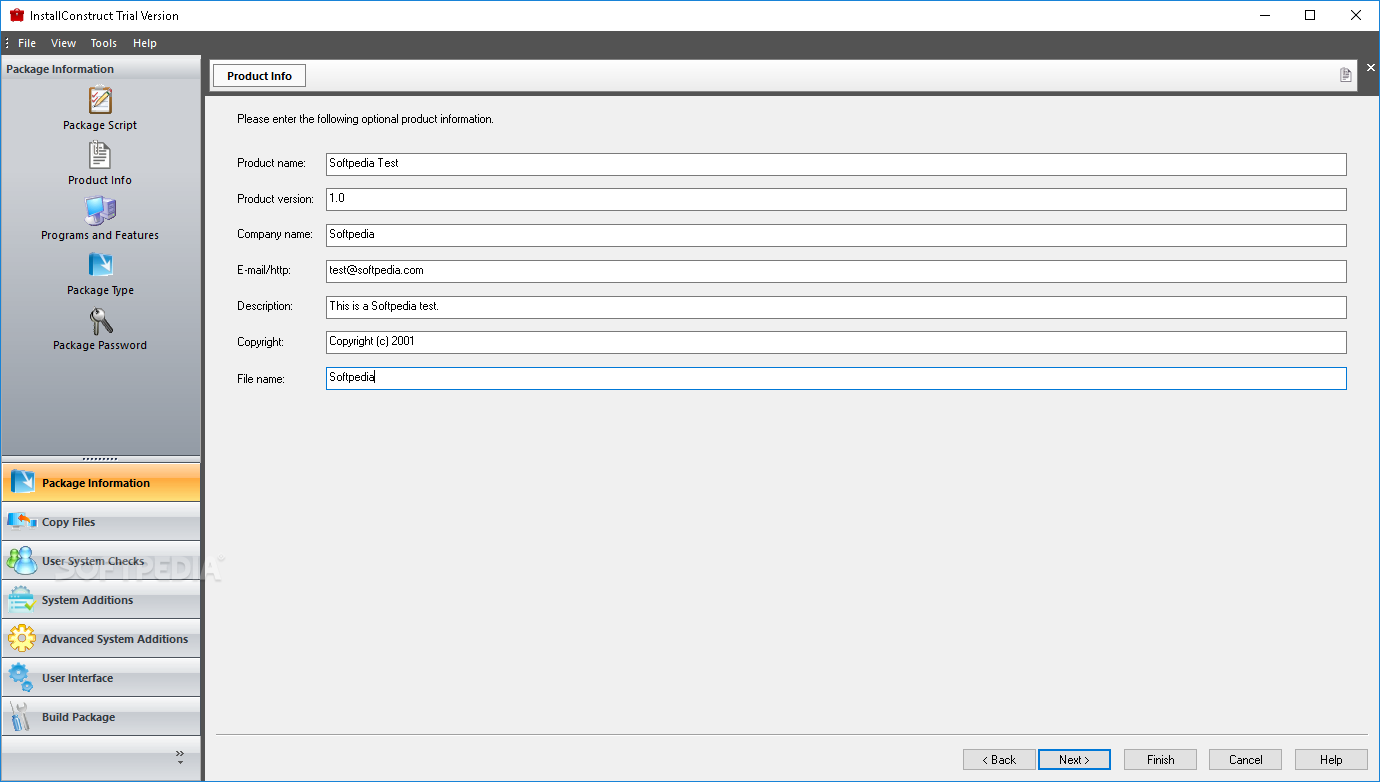Focus the File name field

836,378
